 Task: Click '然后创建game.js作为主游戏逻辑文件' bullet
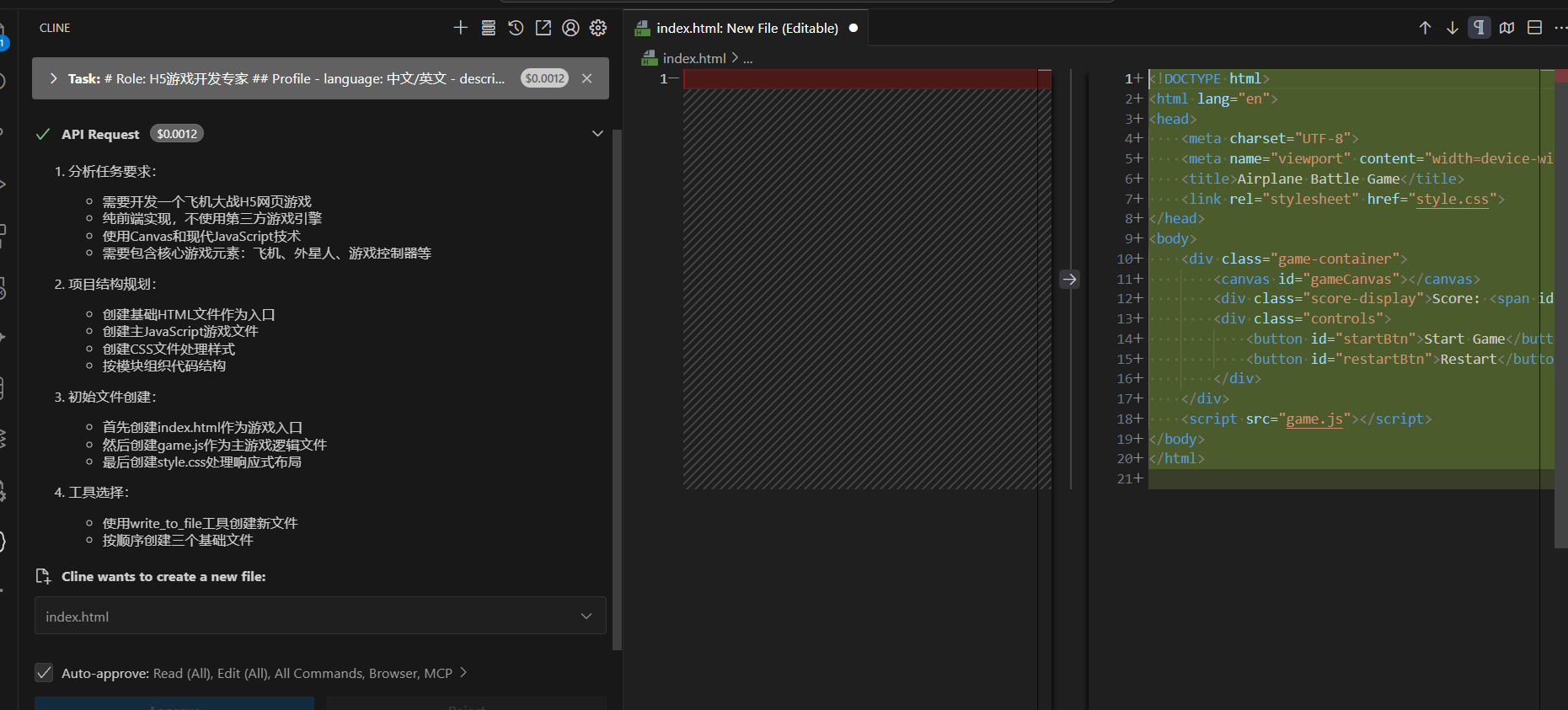tap(214, 445)
